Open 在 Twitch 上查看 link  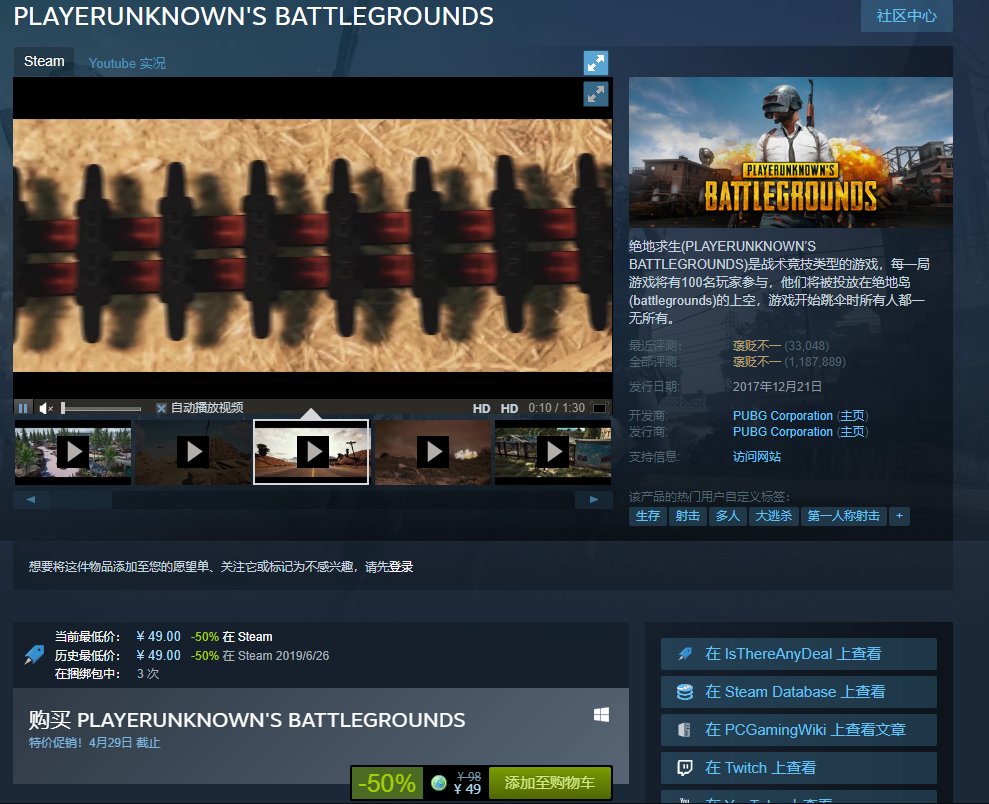pyautogui.click(x=799, y=767)
